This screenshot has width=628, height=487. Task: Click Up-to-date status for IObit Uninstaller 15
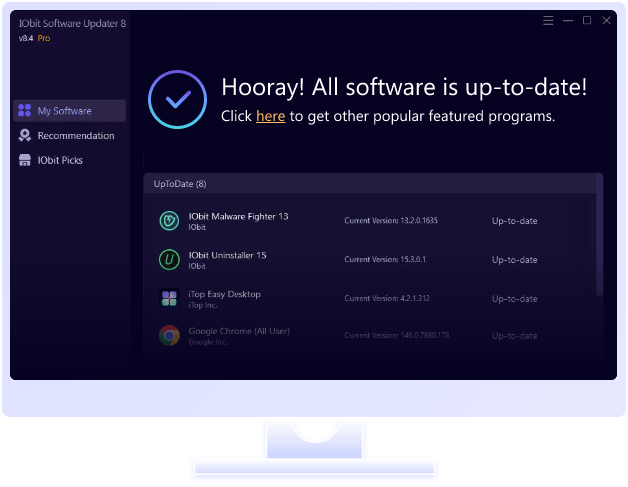[x=514, y=260]
